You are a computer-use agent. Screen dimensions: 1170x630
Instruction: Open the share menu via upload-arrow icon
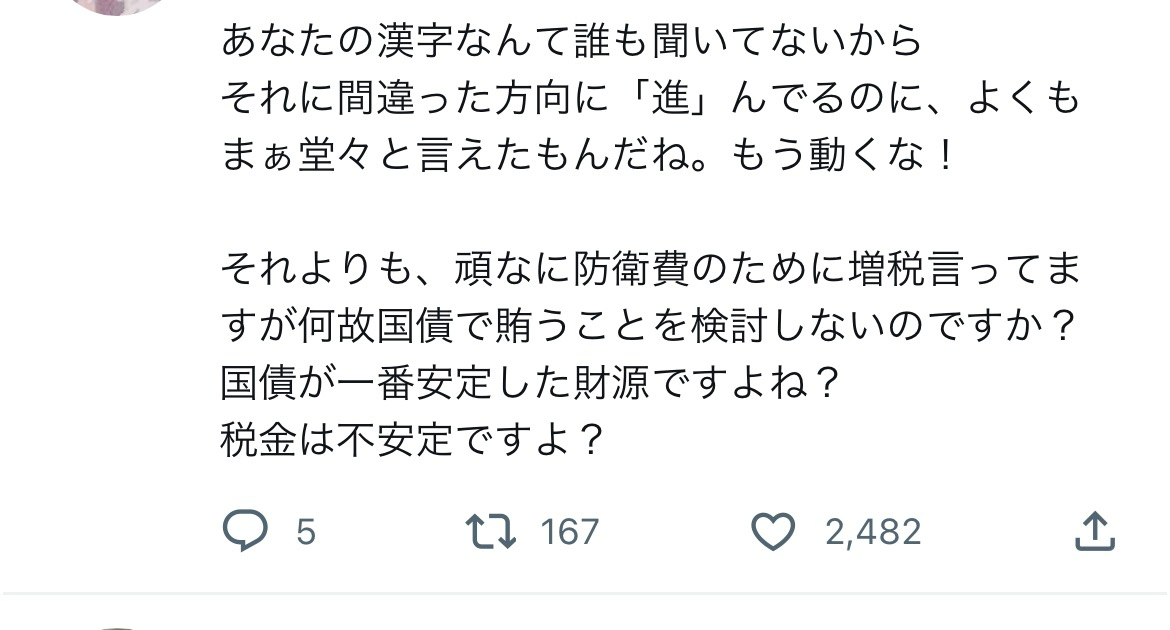(1094, 531)
